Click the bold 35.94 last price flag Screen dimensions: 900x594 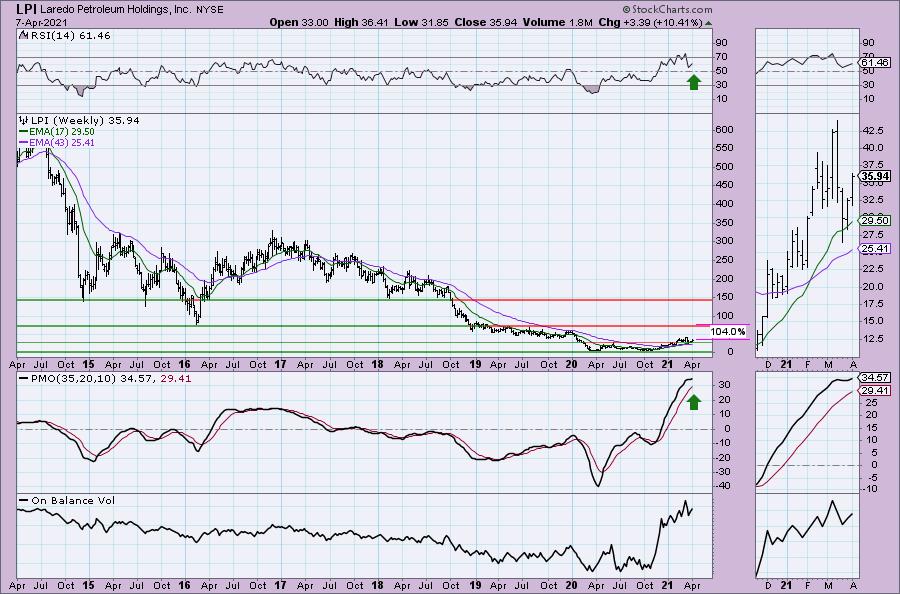[876, 177]
